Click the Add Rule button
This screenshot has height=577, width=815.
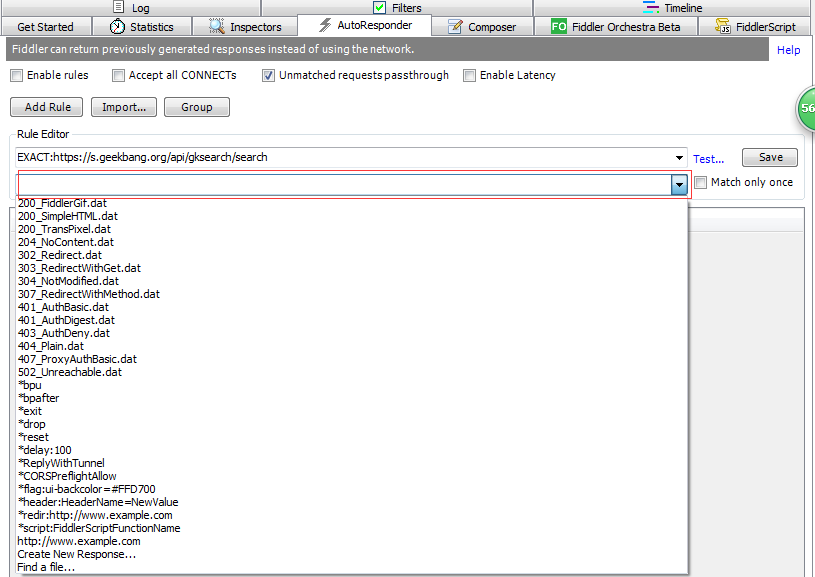click(x=46, y=107)
